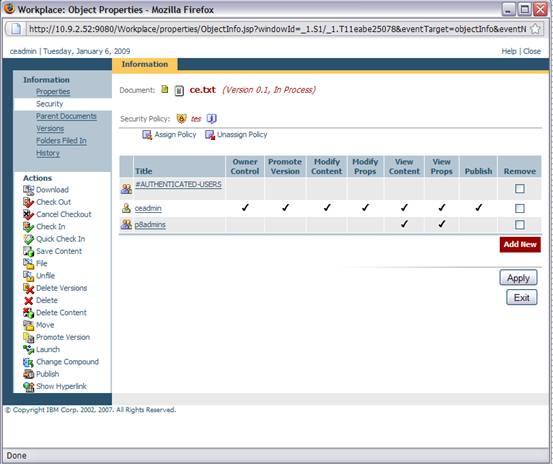This screenshot has width=553, height=464.
Task: Click the Apply button
Action: pos(518,278)
